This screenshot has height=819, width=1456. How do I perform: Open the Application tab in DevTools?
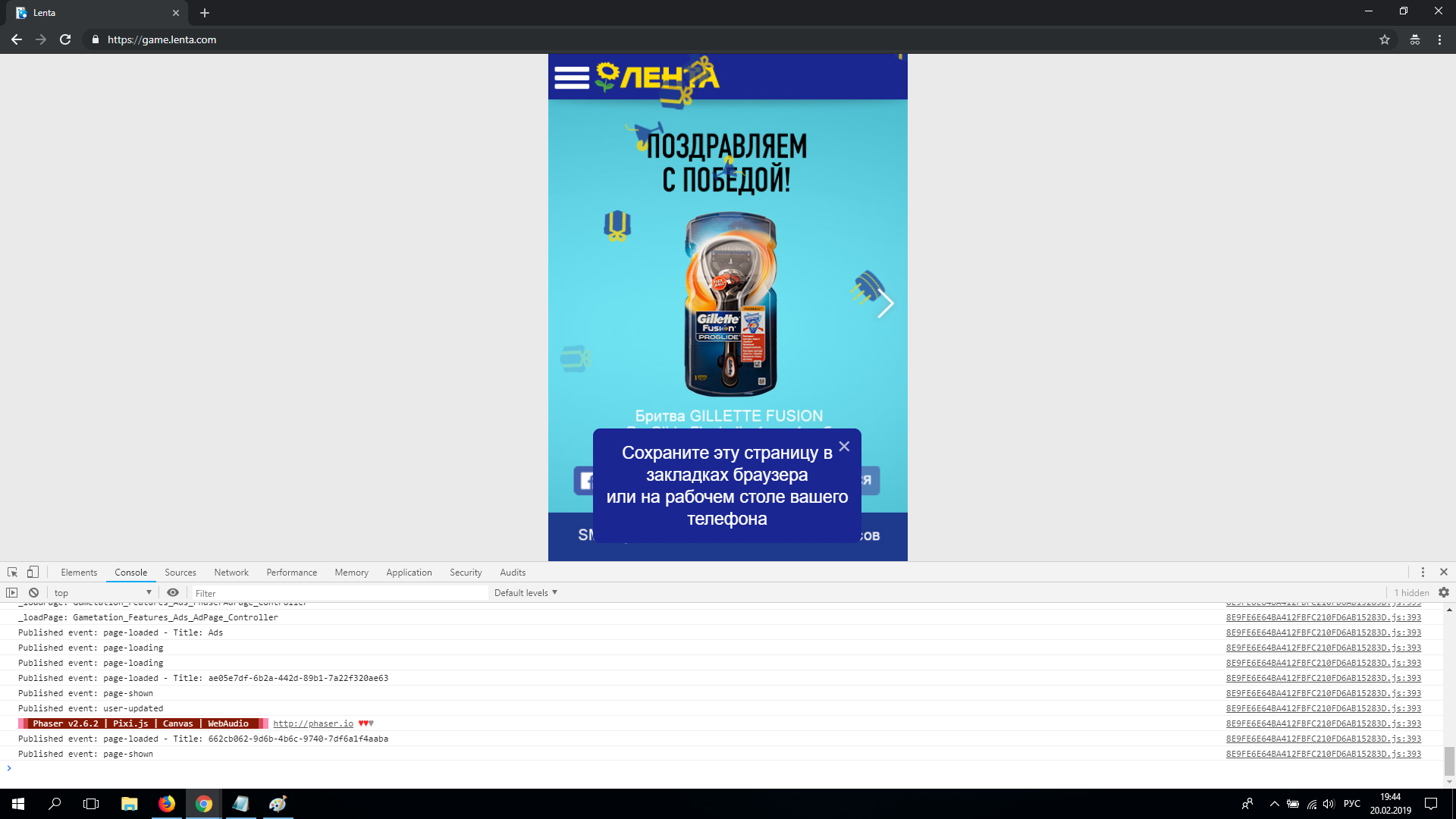[x=409, y=573]
